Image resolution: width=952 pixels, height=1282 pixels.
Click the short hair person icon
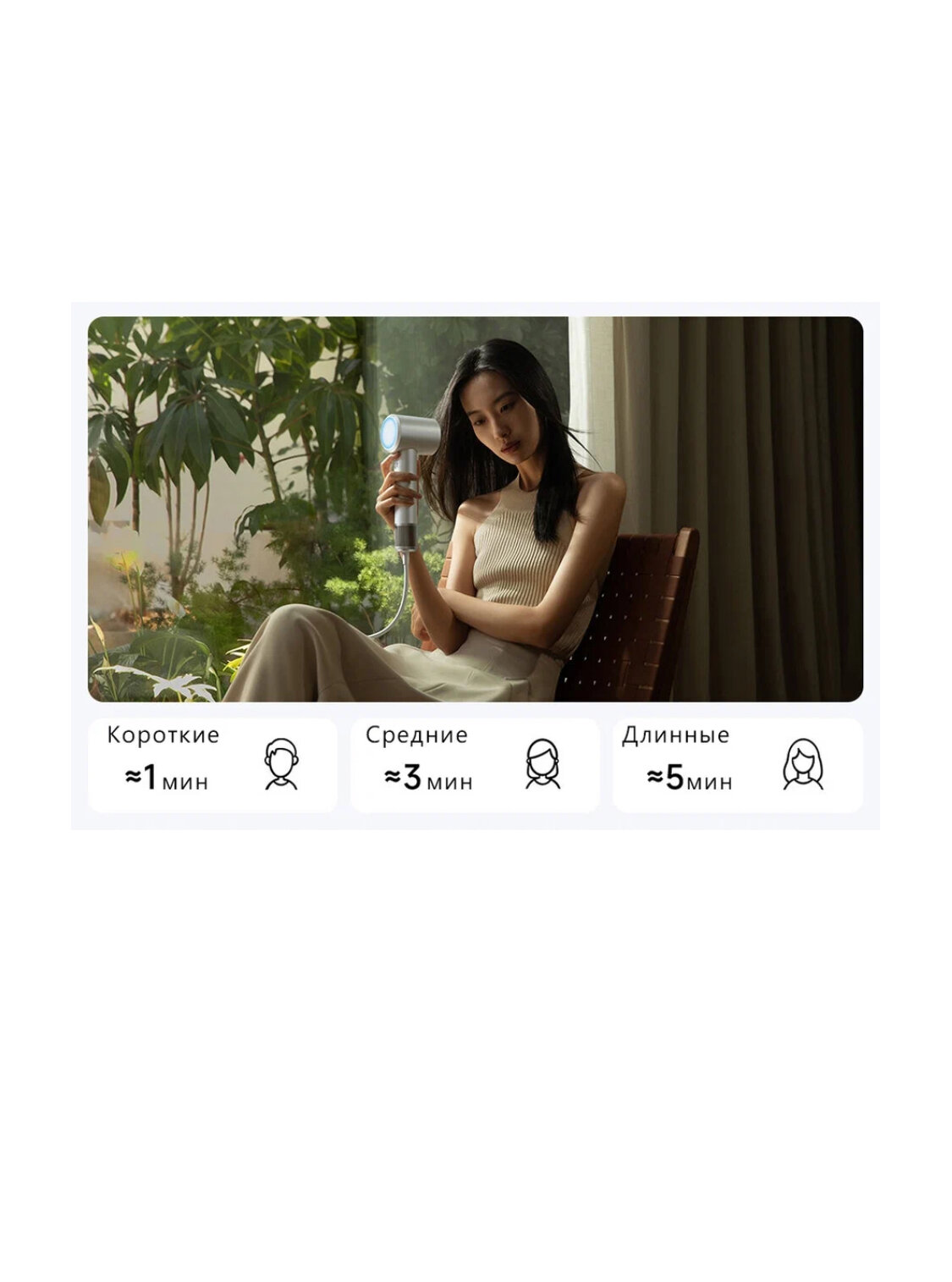coord(281,764)
